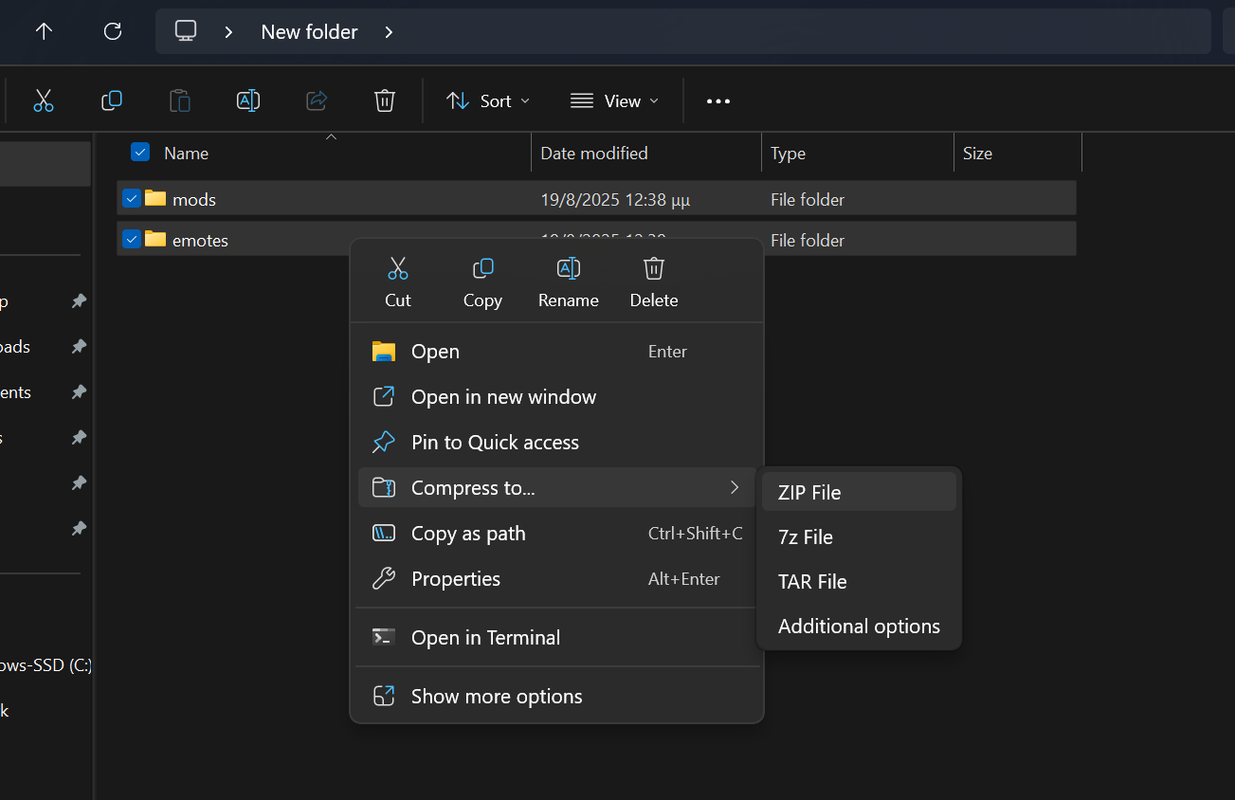Toggle the select-all checkbox in the header
The width and height of the screenshot is (1235, 800).
[140, 152]
